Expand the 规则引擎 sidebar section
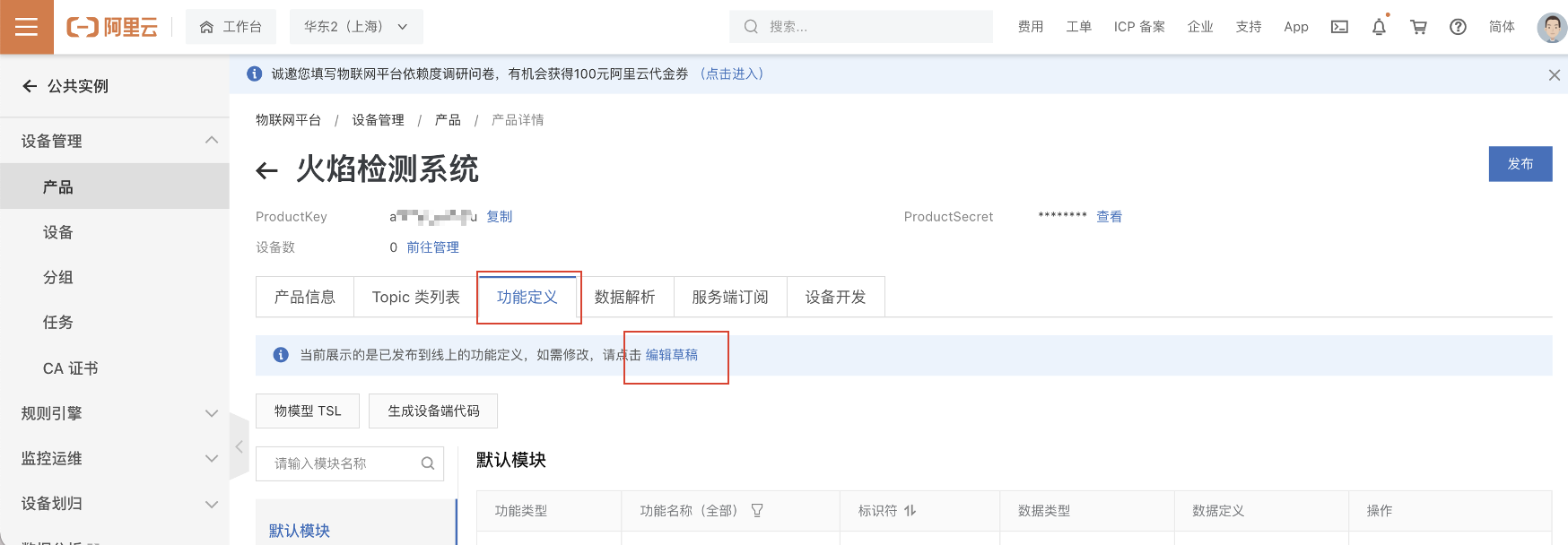1568x545 pixels. (212, 413)
